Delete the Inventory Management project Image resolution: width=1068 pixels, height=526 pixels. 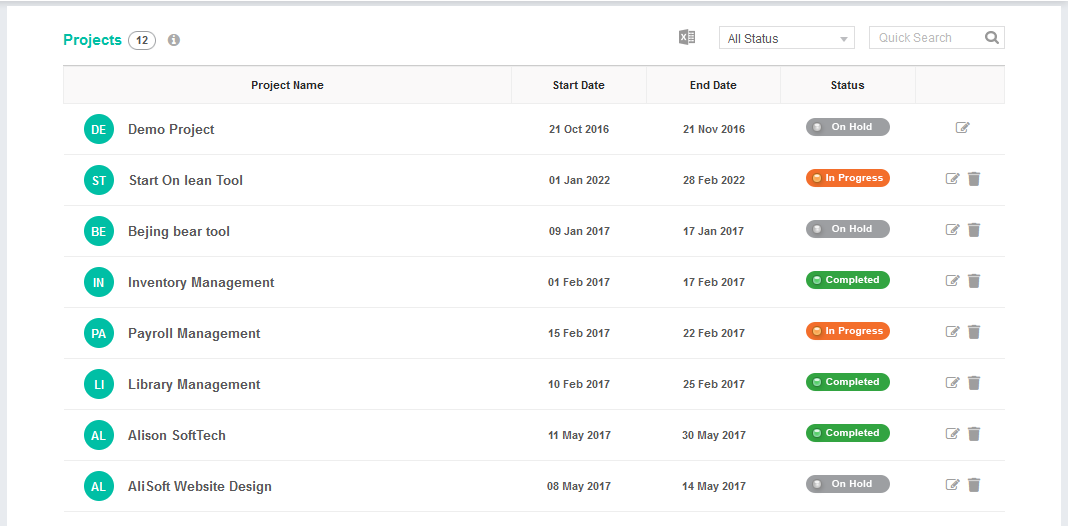[x=974, y=281]
